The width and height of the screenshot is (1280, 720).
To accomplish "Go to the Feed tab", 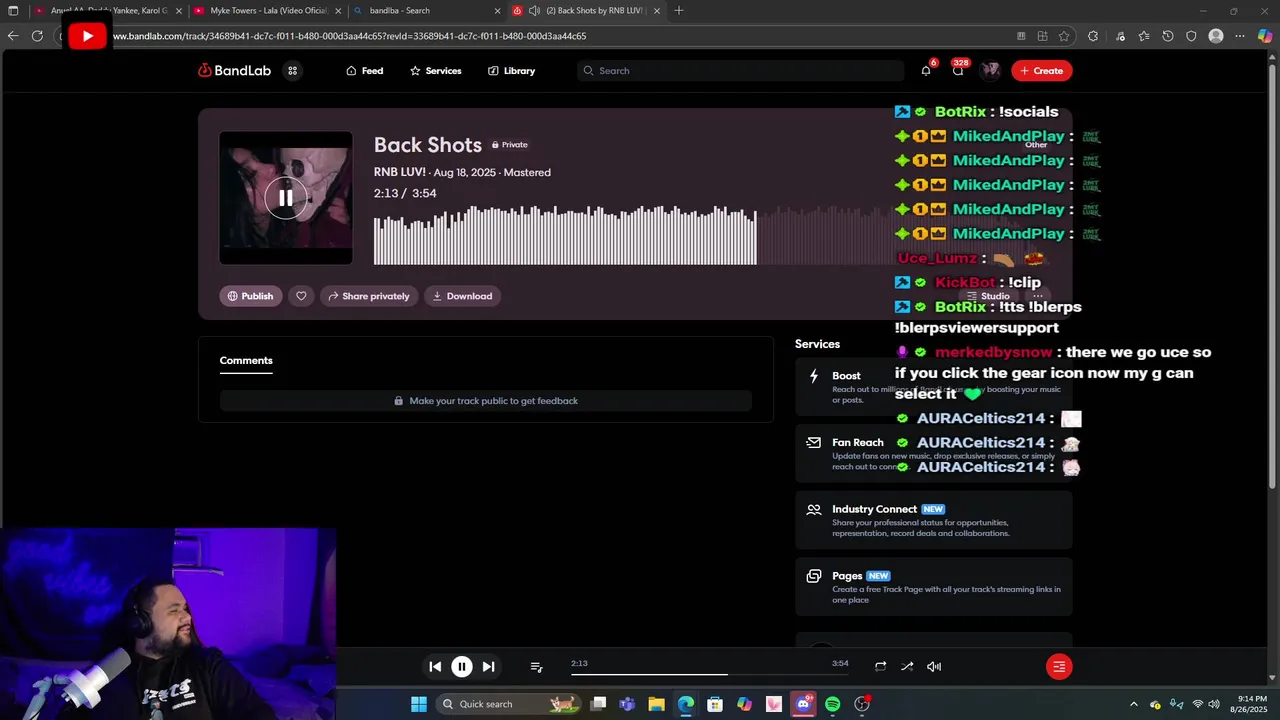I will [x=364, y=71].
